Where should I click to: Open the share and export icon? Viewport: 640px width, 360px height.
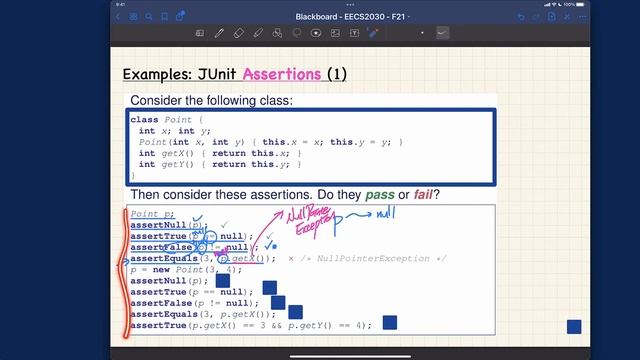[180, 16]
